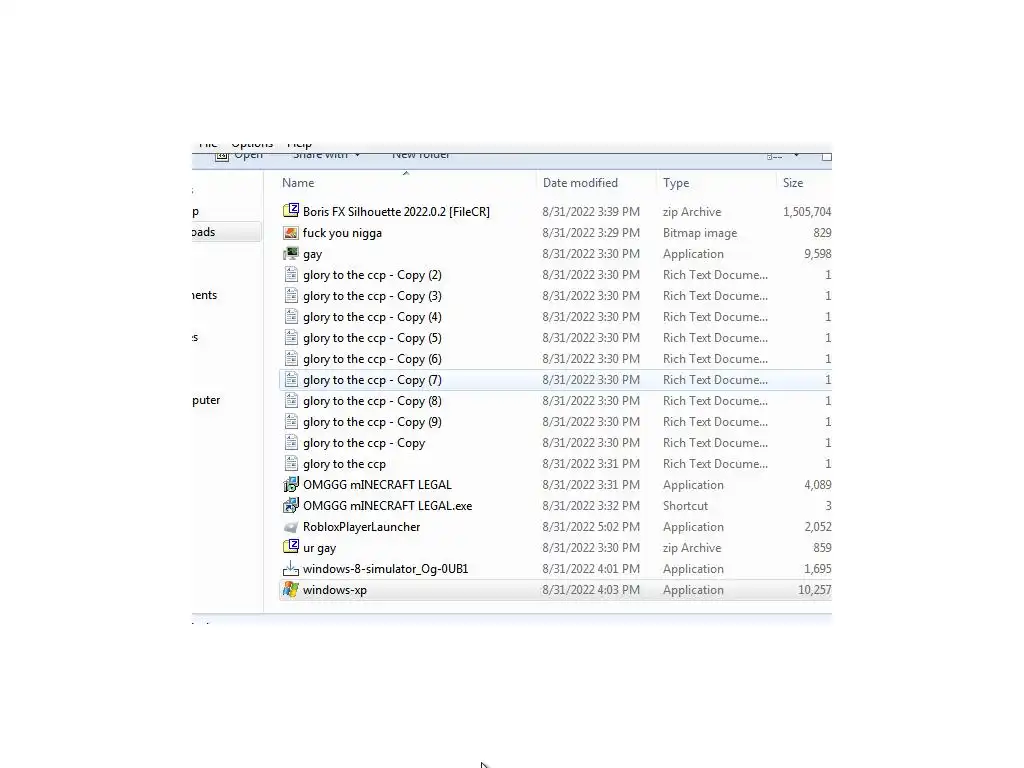Screen dimensions: 1024x768
Task: Click the size value '1,695'
Action: [x=818, y=569]
